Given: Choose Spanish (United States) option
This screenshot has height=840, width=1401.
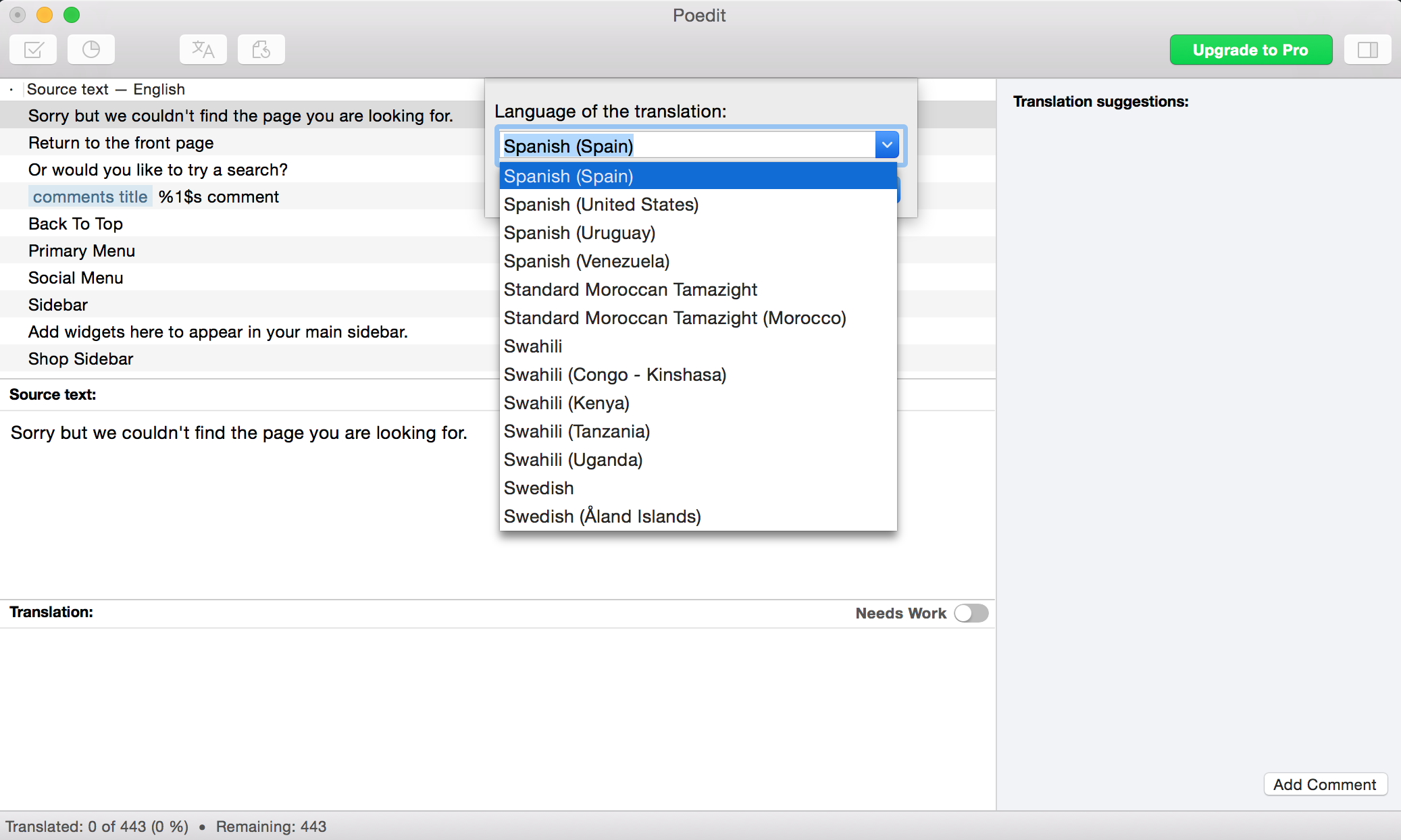Looking at the screenshot, I should 698,205.
